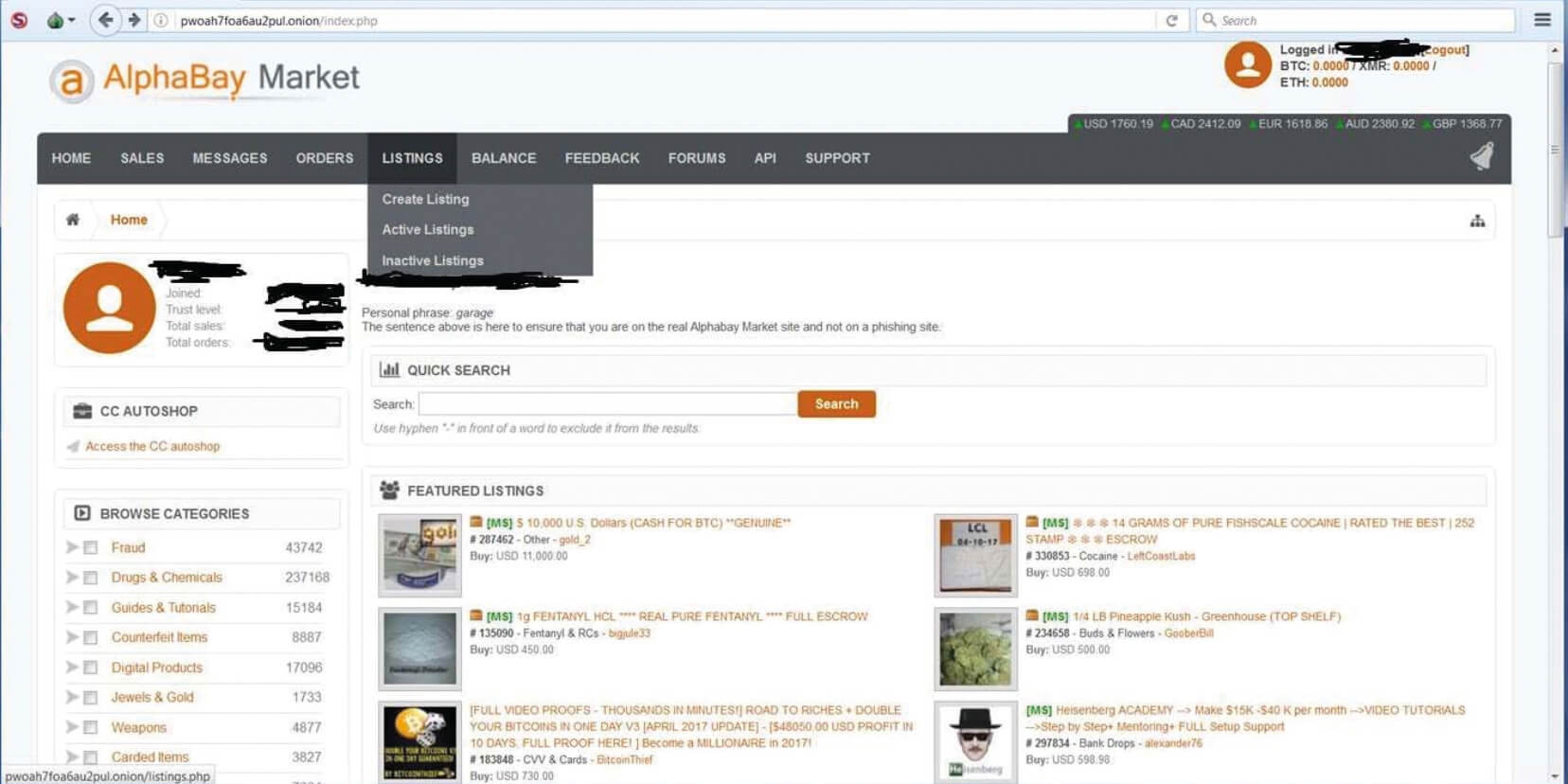Open the FEEDBACK navigation item
The height and width of the screenshot is (784, 1568).
click(602, 158)
